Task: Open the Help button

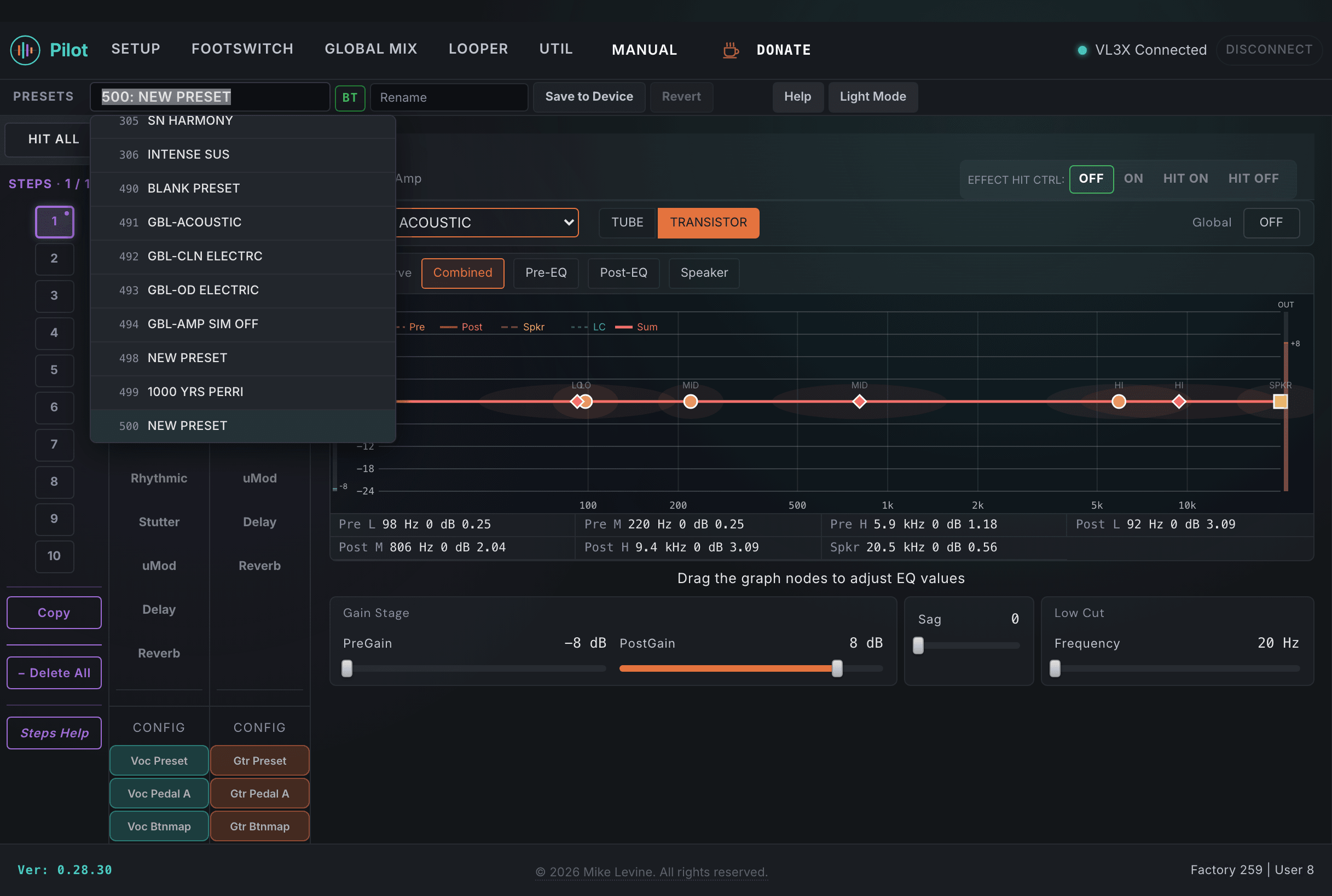Action: [x=797, y=97]
